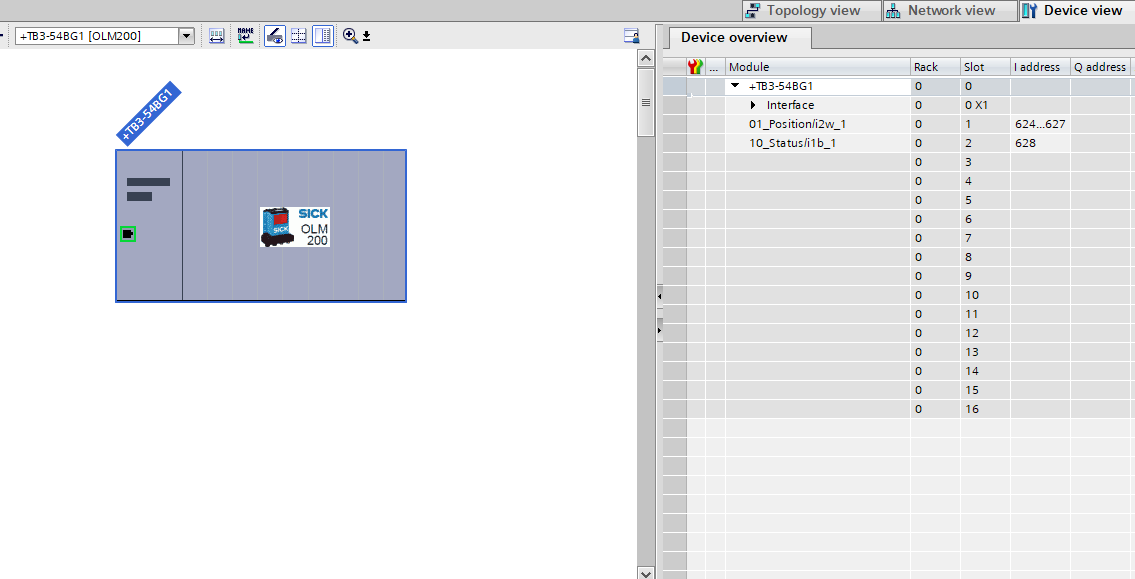Screen dimensions: 1135x579
Task: Click the left collapse arrow on pane splitter
Action: click(x=659, y=296)
